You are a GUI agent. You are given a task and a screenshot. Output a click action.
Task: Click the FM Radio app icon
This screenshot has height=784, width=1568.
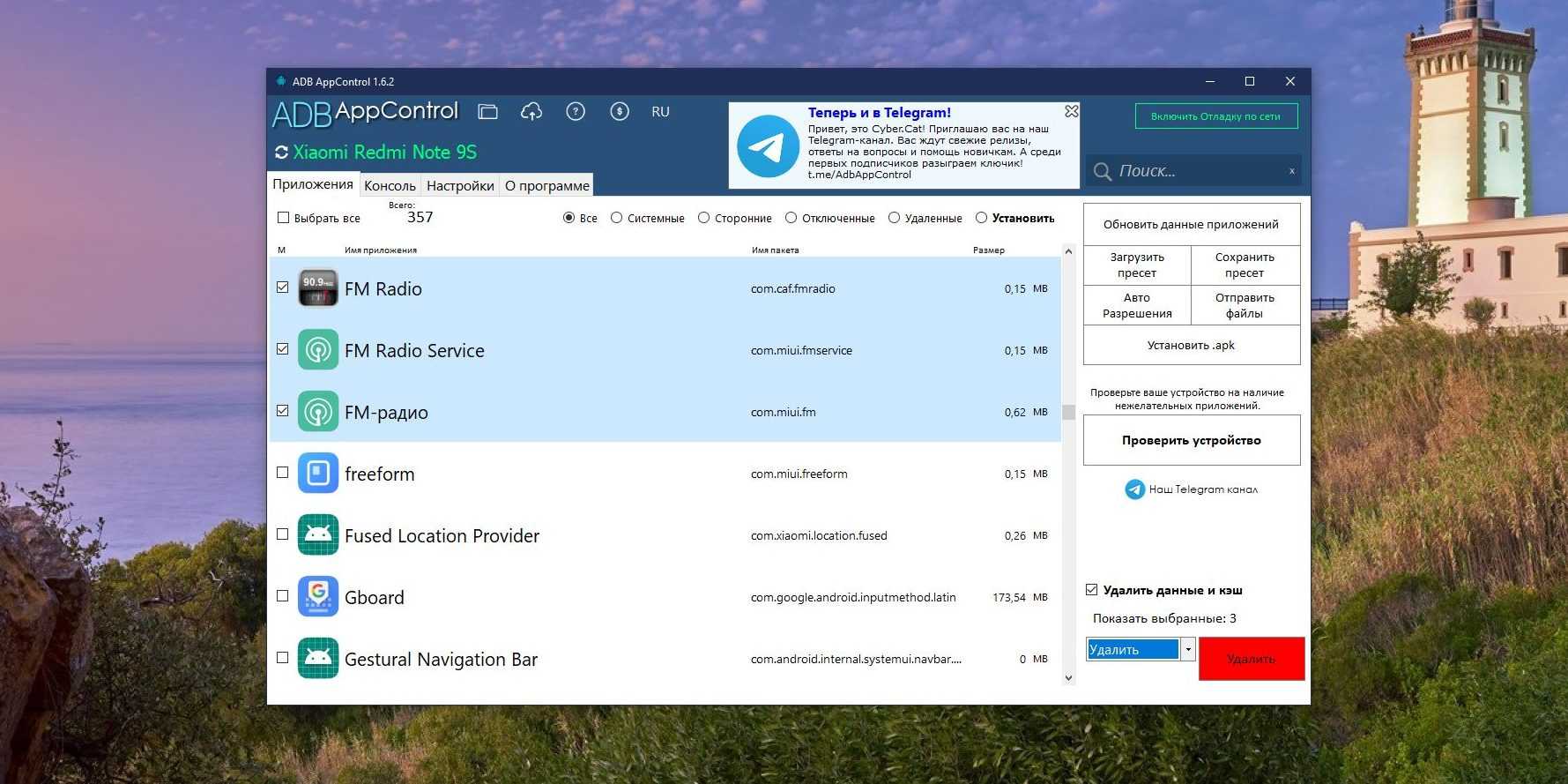[x=318, y=288]
